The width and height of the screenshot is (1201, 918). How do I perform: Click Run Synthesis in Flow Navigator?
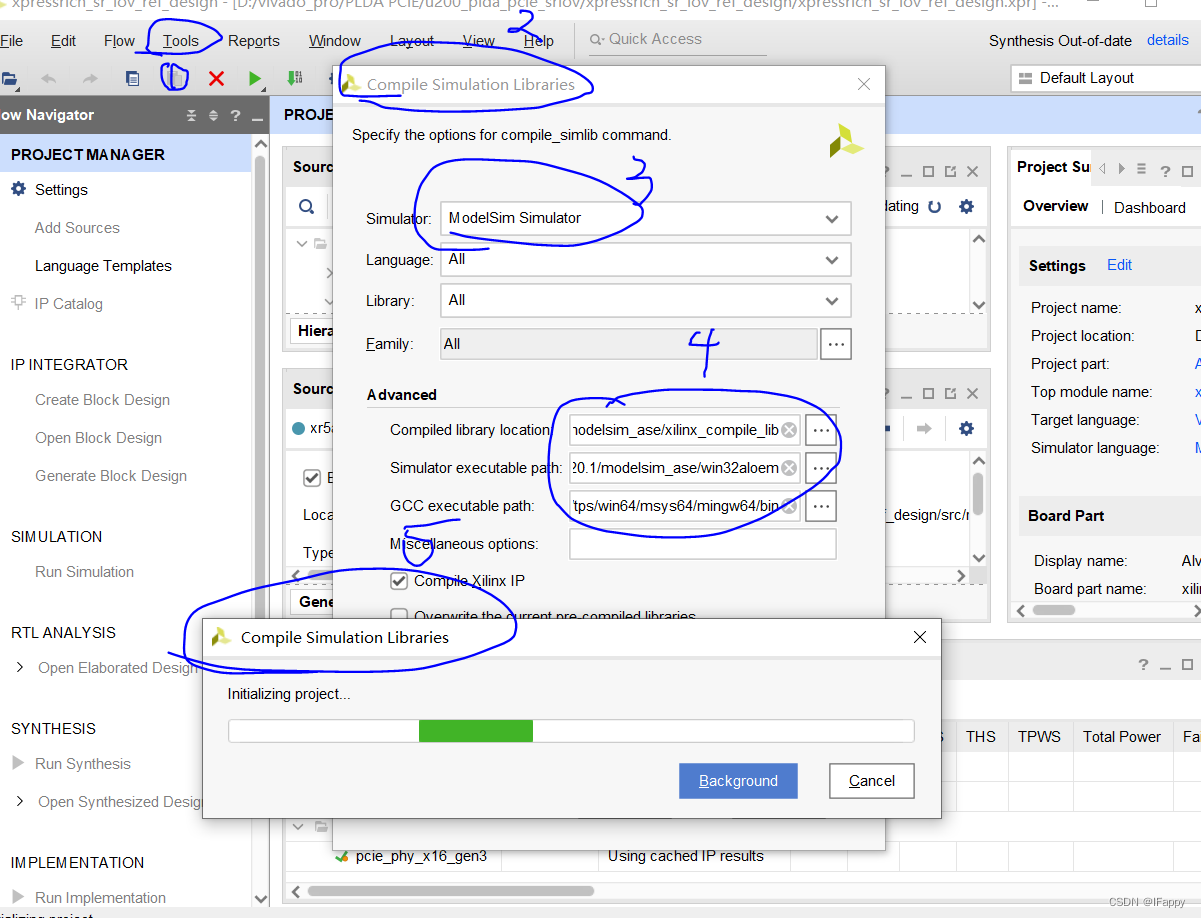pyautogui.click(x=82, y=764)
